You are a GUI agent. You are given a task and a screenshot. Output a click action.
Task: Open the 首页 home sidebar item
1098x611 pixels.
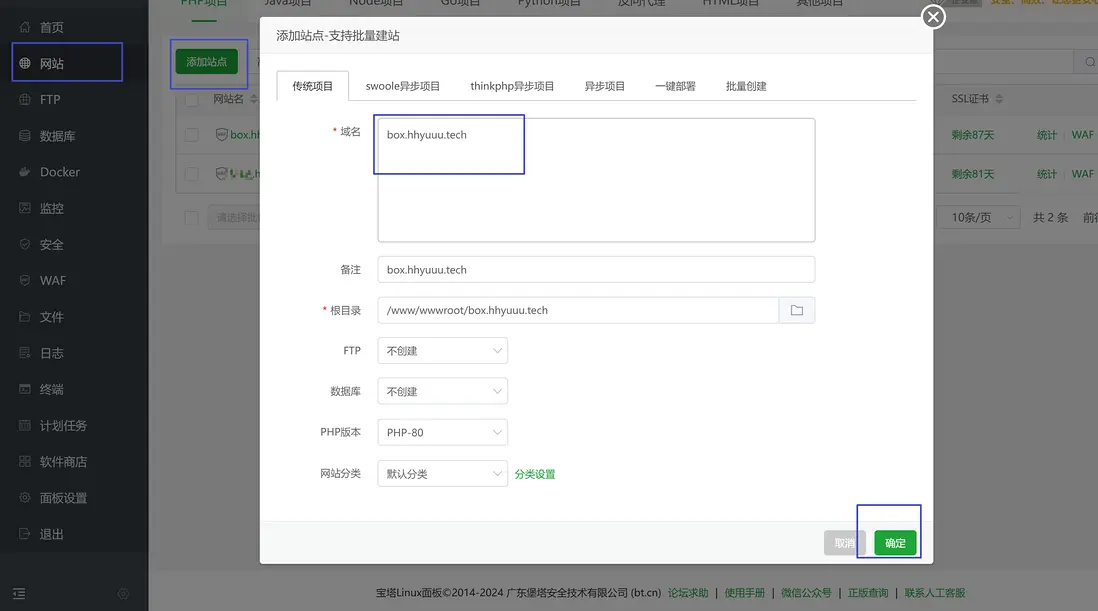pos(50,27)
